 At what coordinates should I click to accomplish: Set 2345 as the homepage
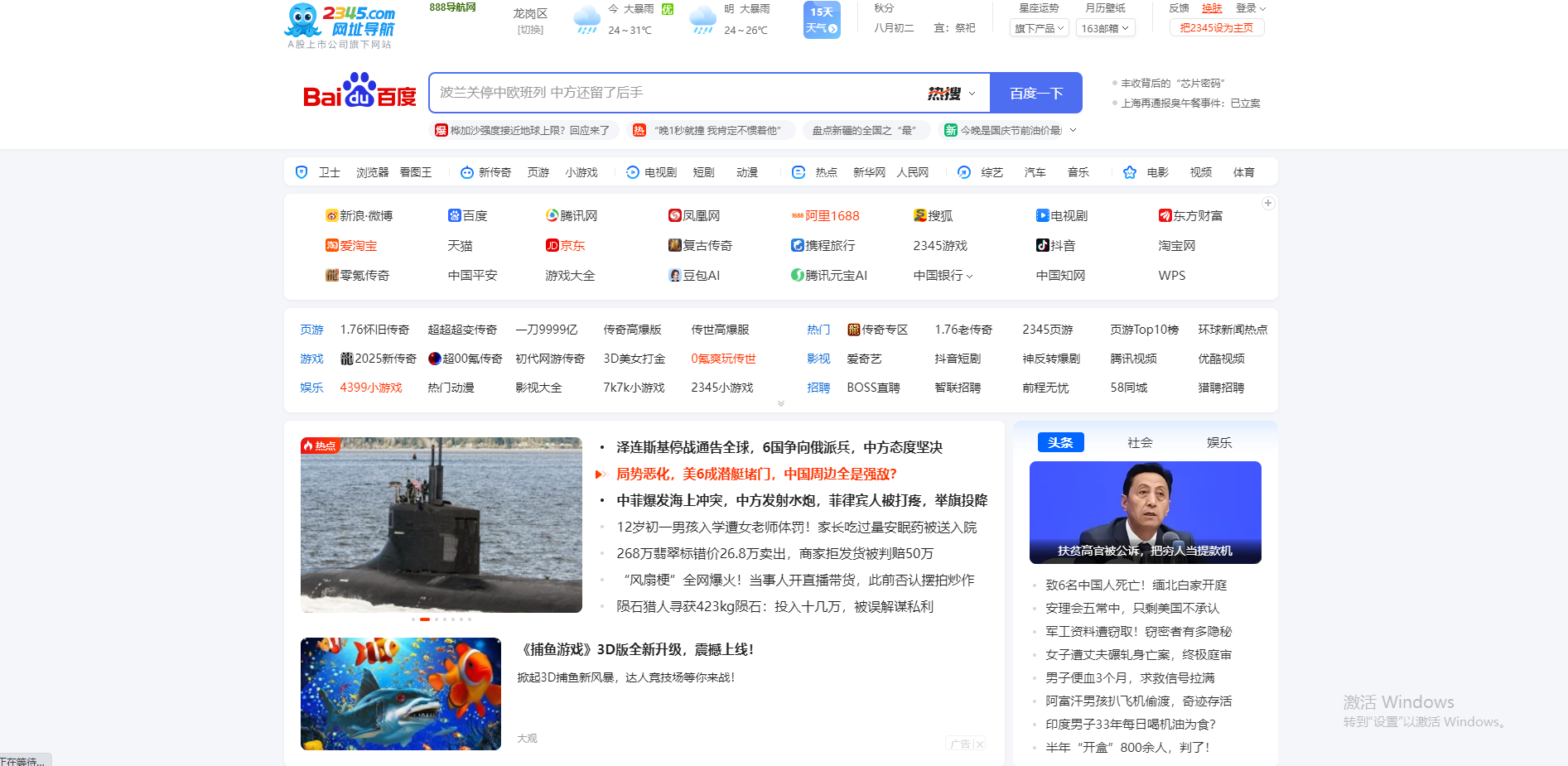pos(1216,28)
